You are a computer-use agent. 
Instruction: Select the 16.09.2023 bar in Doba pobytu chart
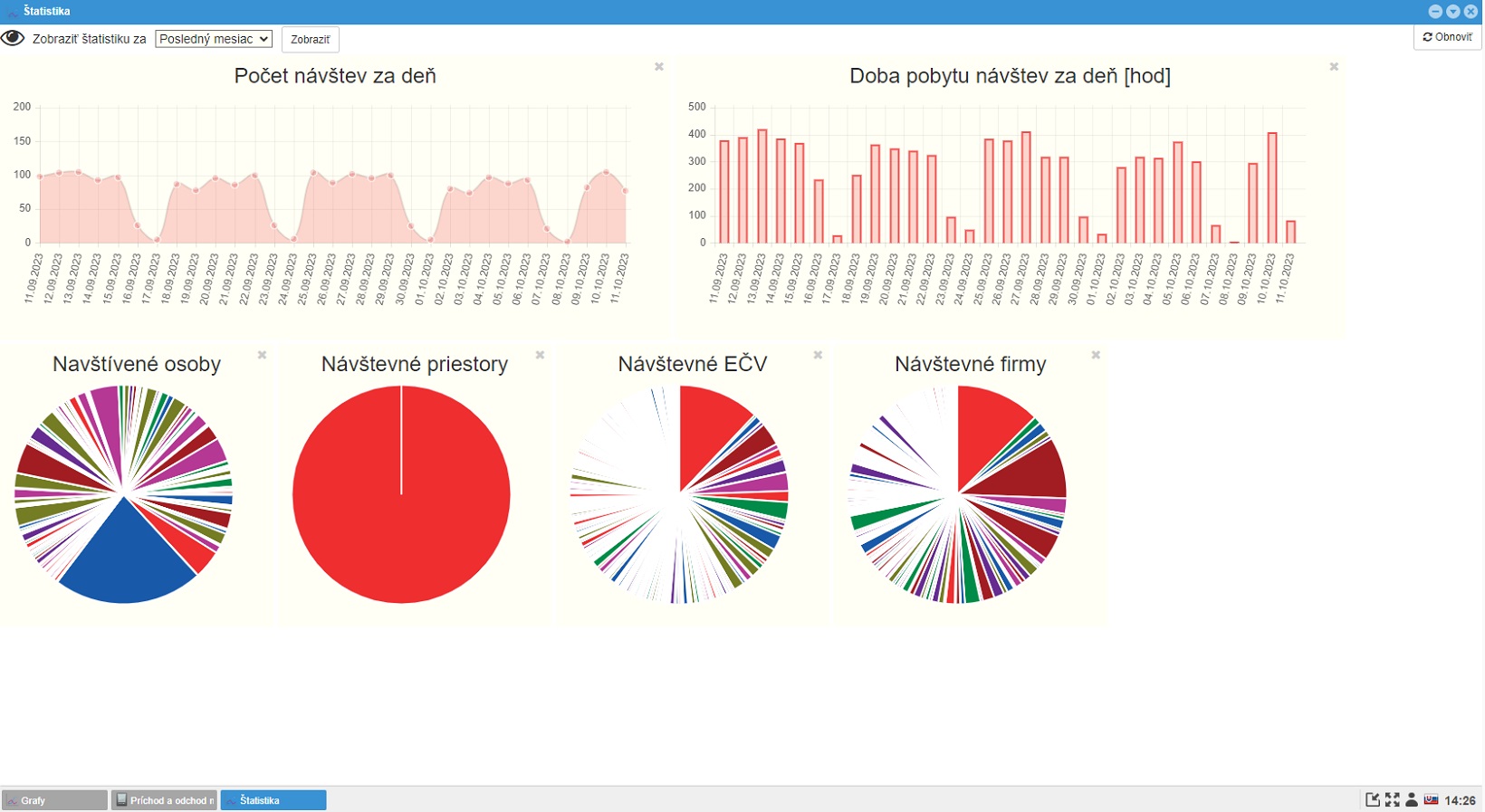point(819,212)
